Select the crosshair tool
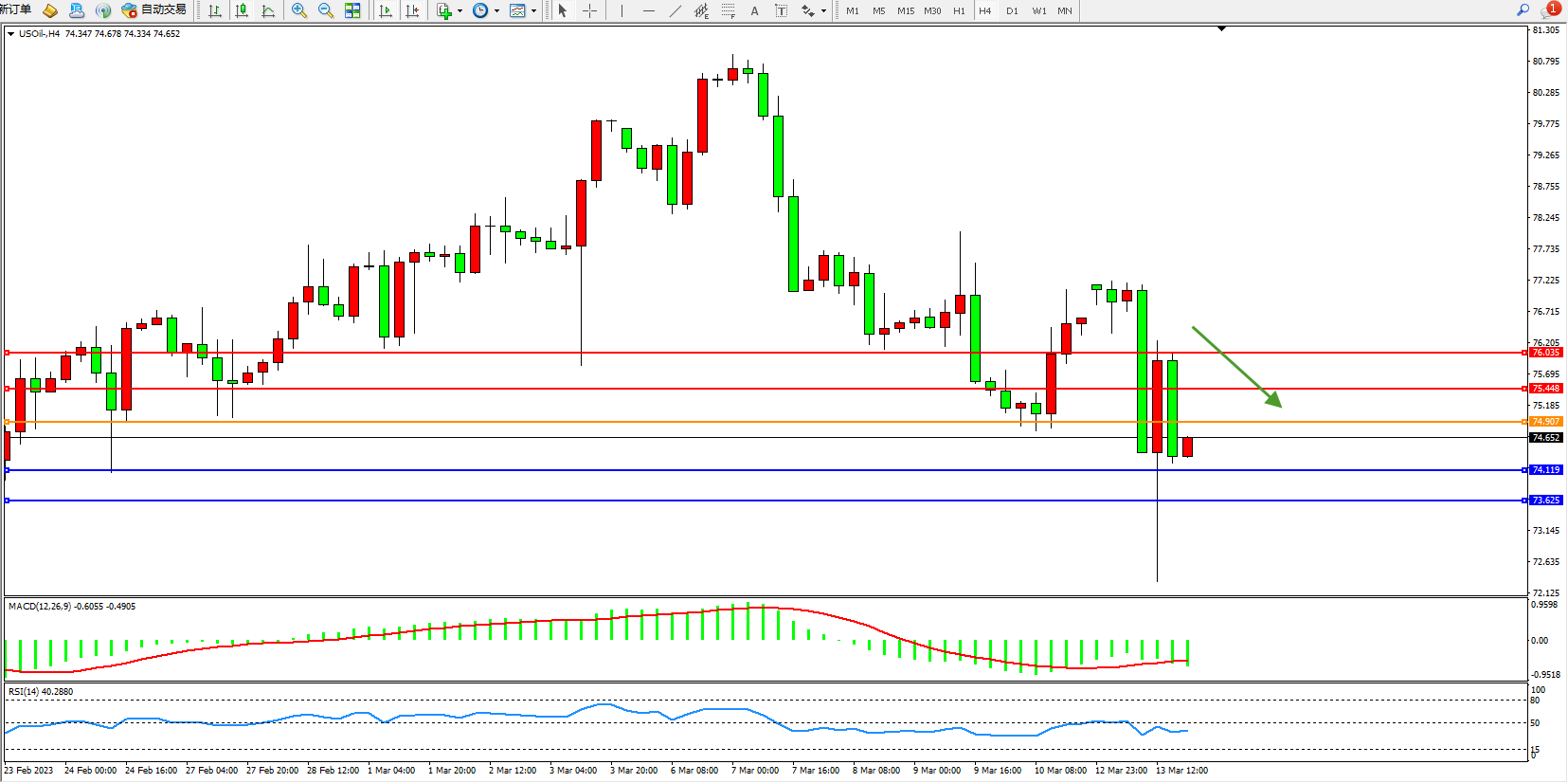Screen dimensions: 1568x783 [589, 10]
